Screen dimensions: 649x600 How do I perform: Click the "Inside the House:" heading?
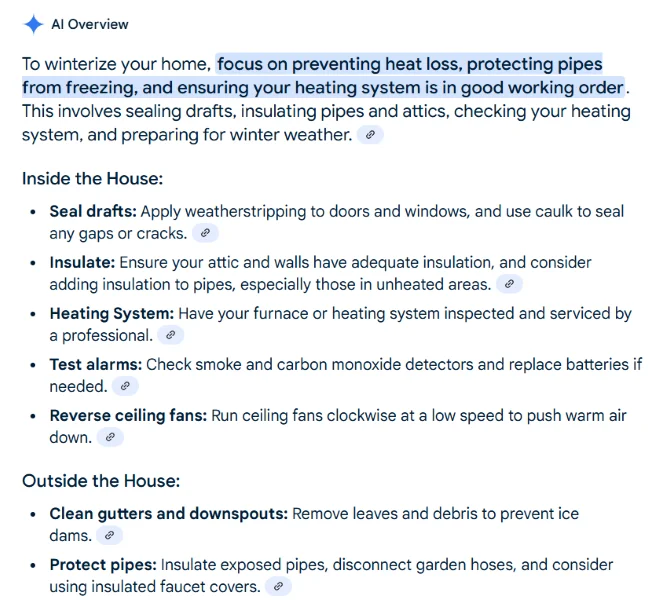[x=92, y=179]
